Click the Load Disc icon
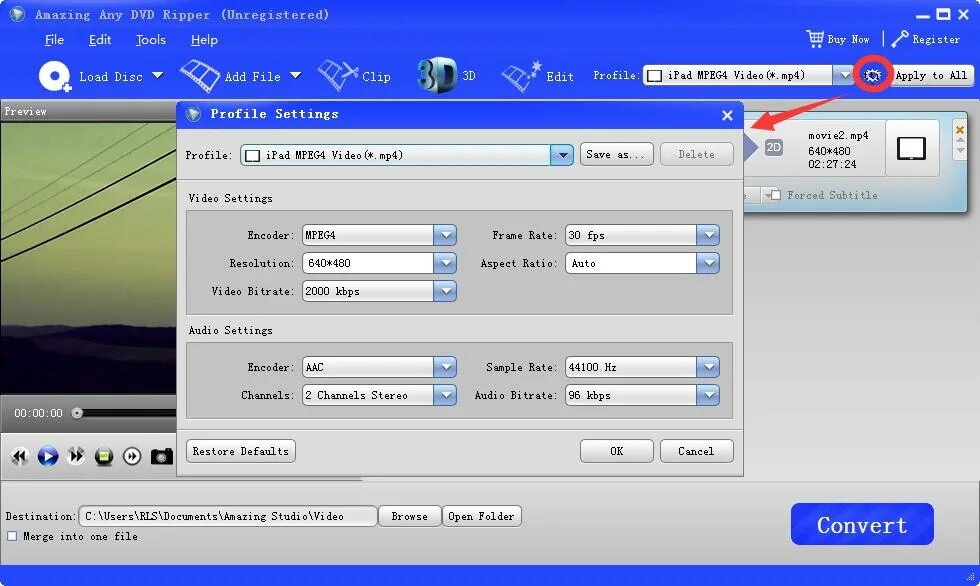The image size is (980, 586). pos(55,77)
